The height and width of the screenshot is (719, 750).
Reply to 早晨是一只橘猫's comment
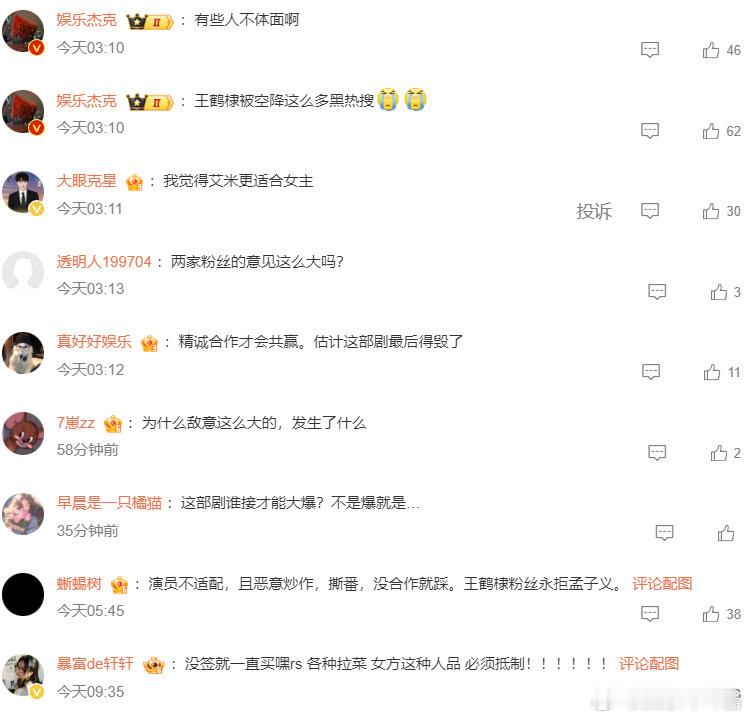[664, 532]
